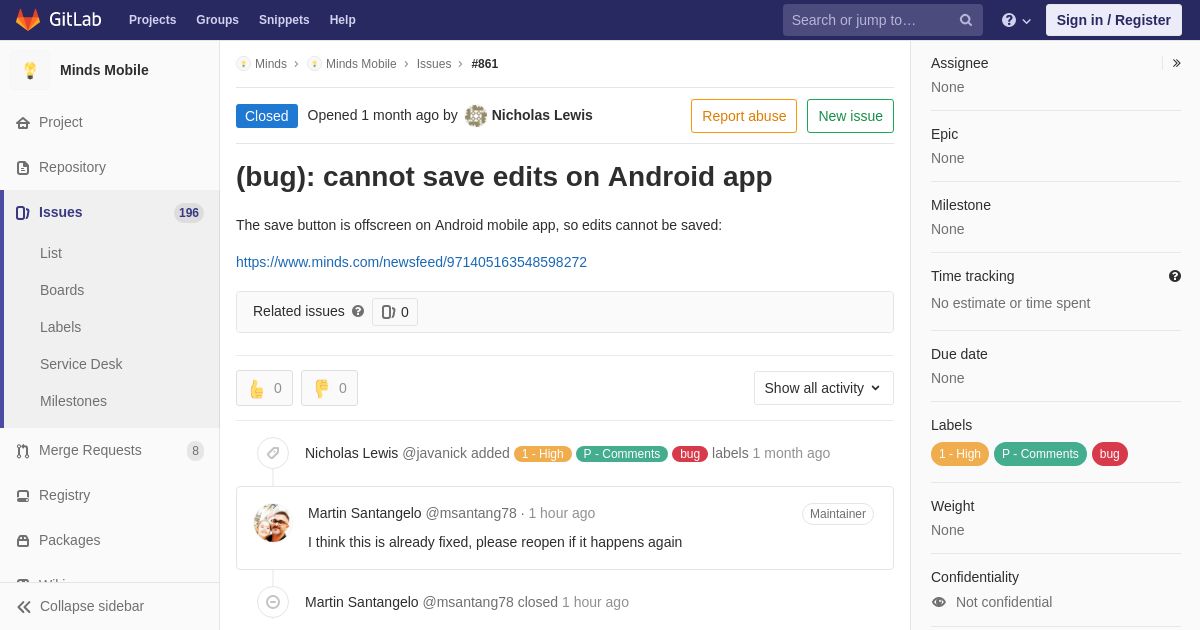Screen dimensions: 1200x630
Task: Click the 1 - High label in activity
Action: click(543, 454)
